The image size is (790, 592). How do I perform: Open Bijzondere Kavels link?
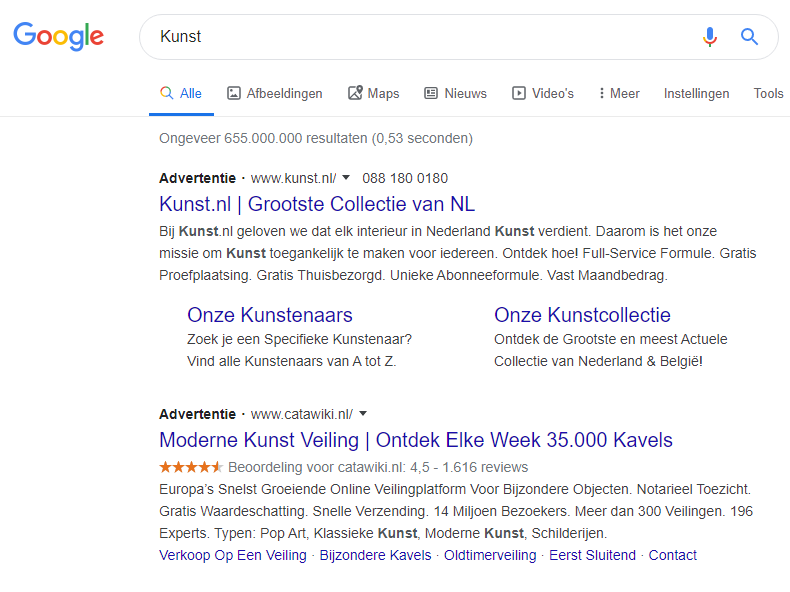pyautogui.click(x=375, y=555)
